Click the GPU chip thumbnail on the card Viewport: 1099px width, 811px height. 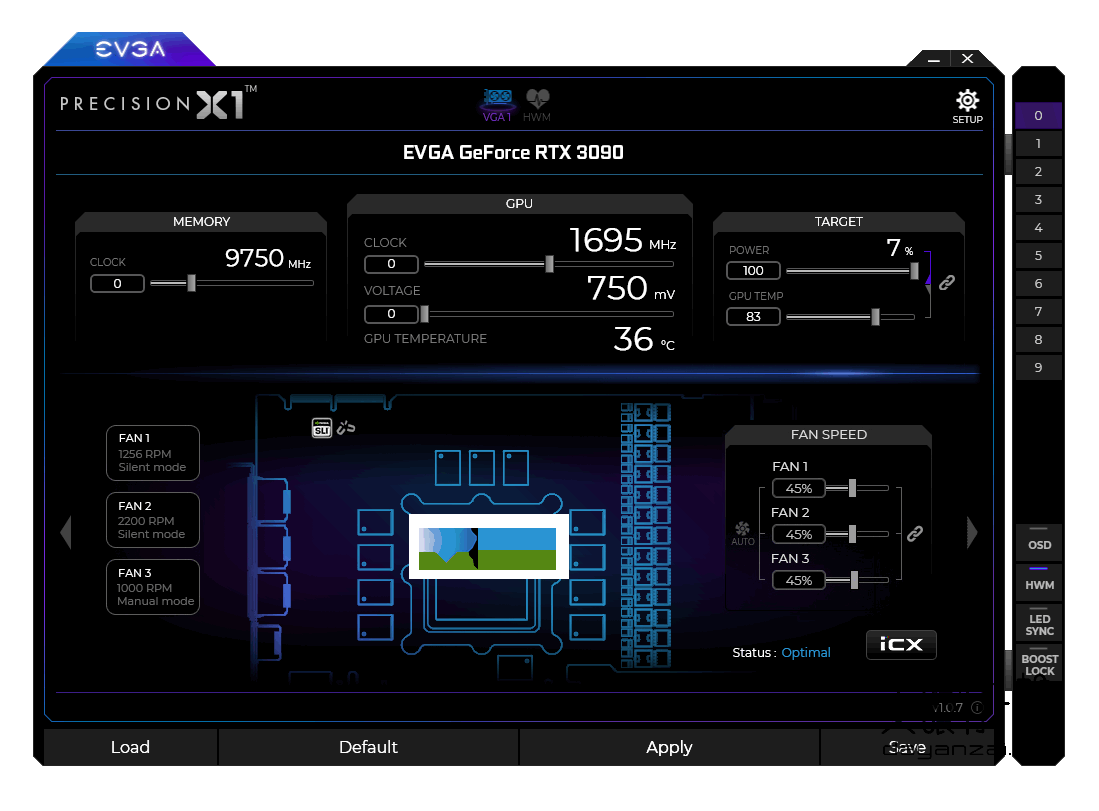coord(489,547)
